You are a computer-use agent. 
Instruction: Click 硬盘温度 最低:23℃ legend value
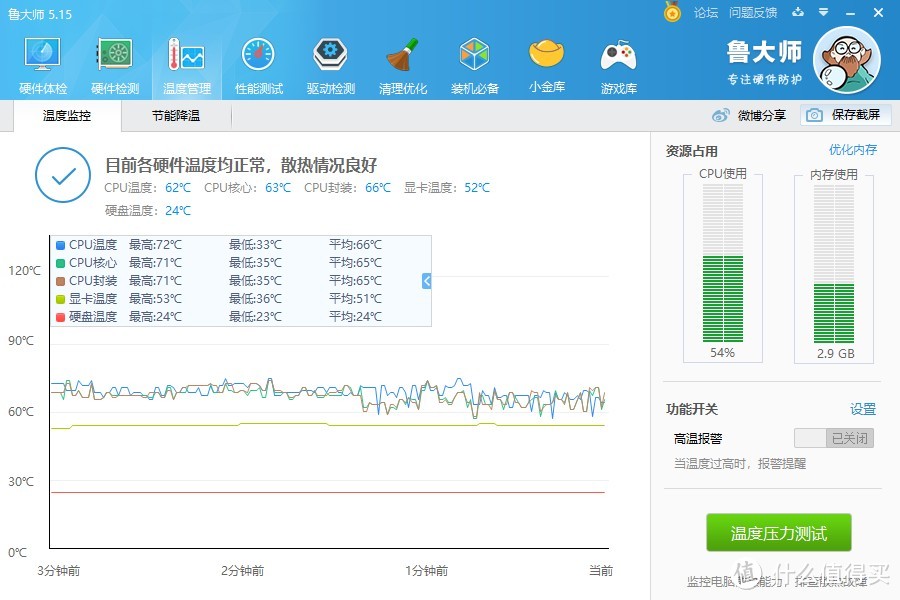[255, 316]
